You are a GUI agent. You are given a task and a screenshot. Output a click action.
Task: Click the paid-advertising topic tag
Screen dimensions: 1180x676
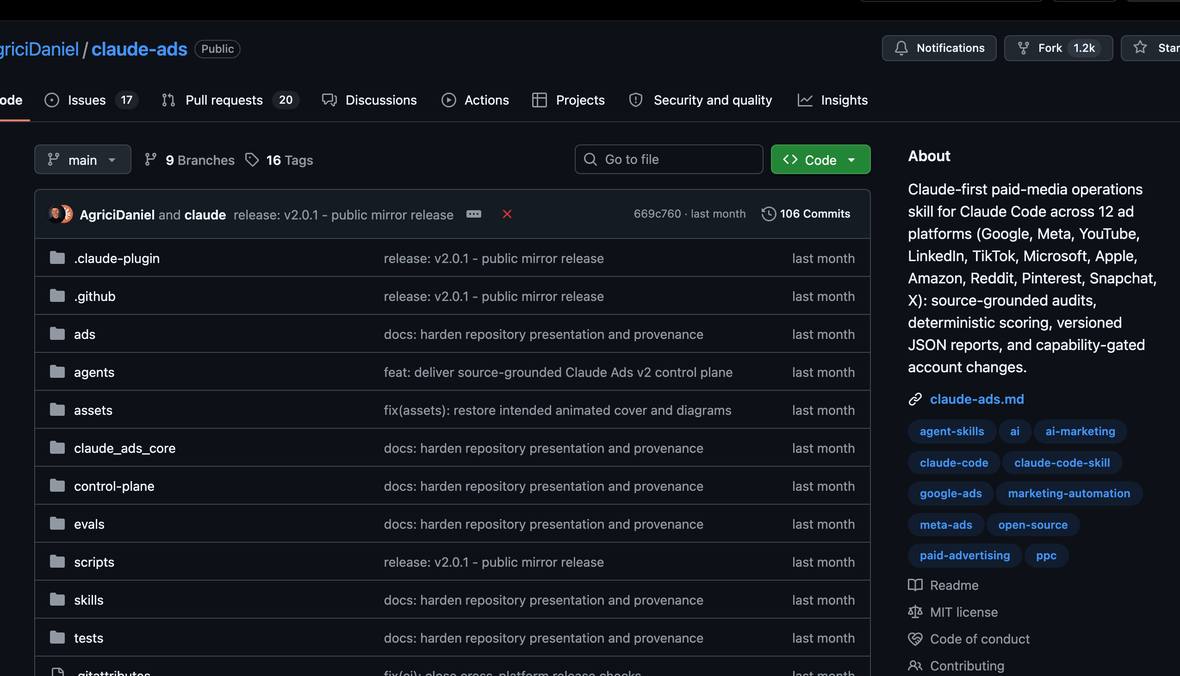[965, 556]
